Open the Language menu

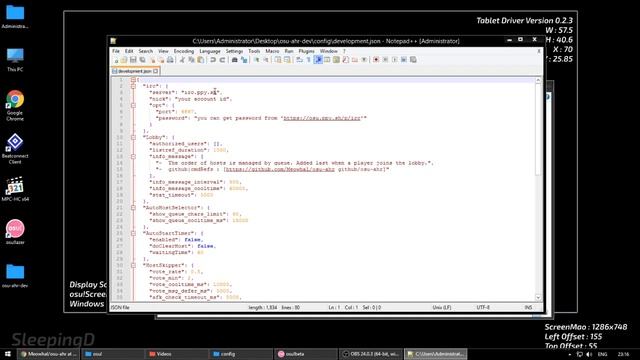click(x=210, y=51)
